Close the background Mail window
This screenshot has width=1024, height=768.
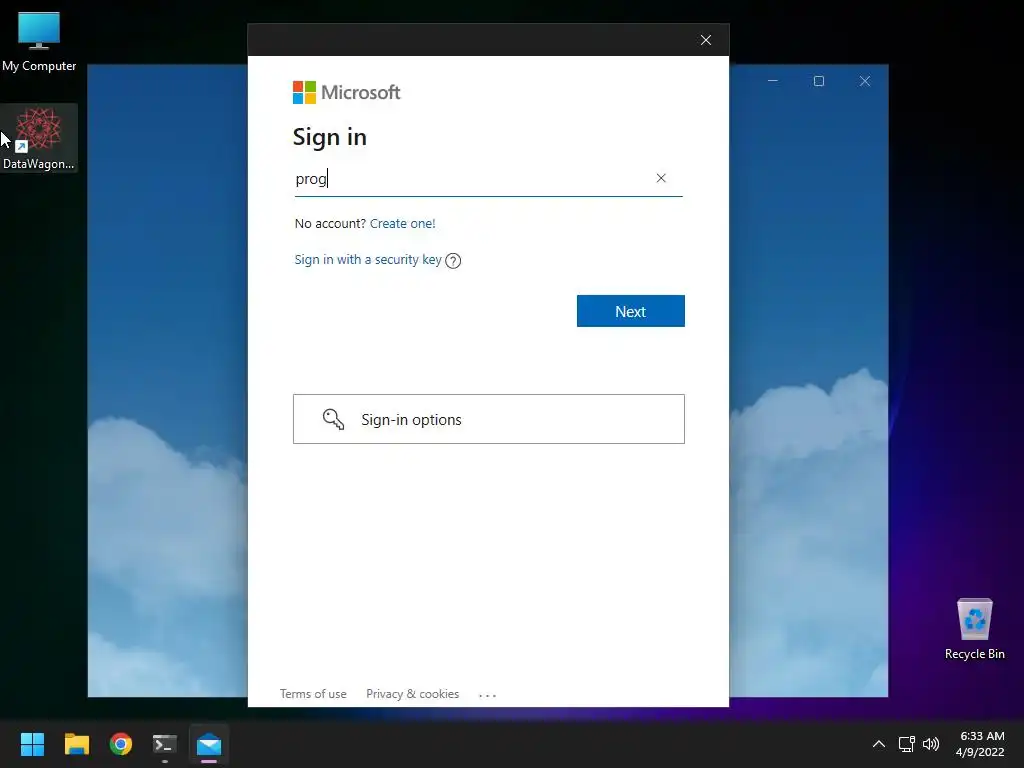coord(865,81)
